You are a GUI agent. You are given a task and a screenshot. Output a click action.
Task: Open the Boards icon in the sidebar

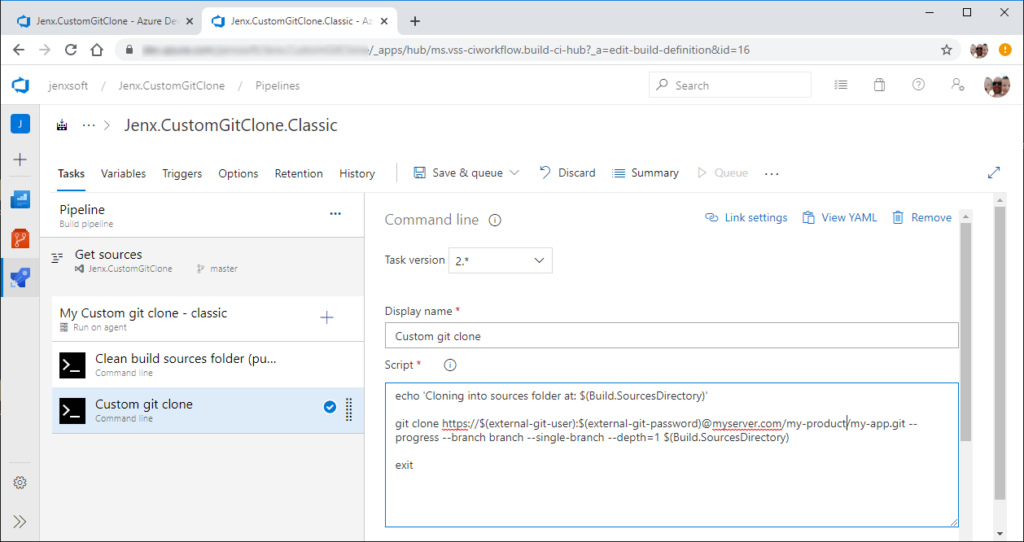coord(20,199)
